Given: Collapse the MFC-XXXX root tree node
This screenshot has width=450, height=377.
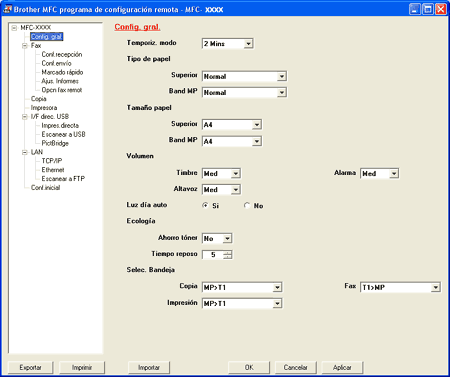Looking at the screenshot, I should [14, 28].
